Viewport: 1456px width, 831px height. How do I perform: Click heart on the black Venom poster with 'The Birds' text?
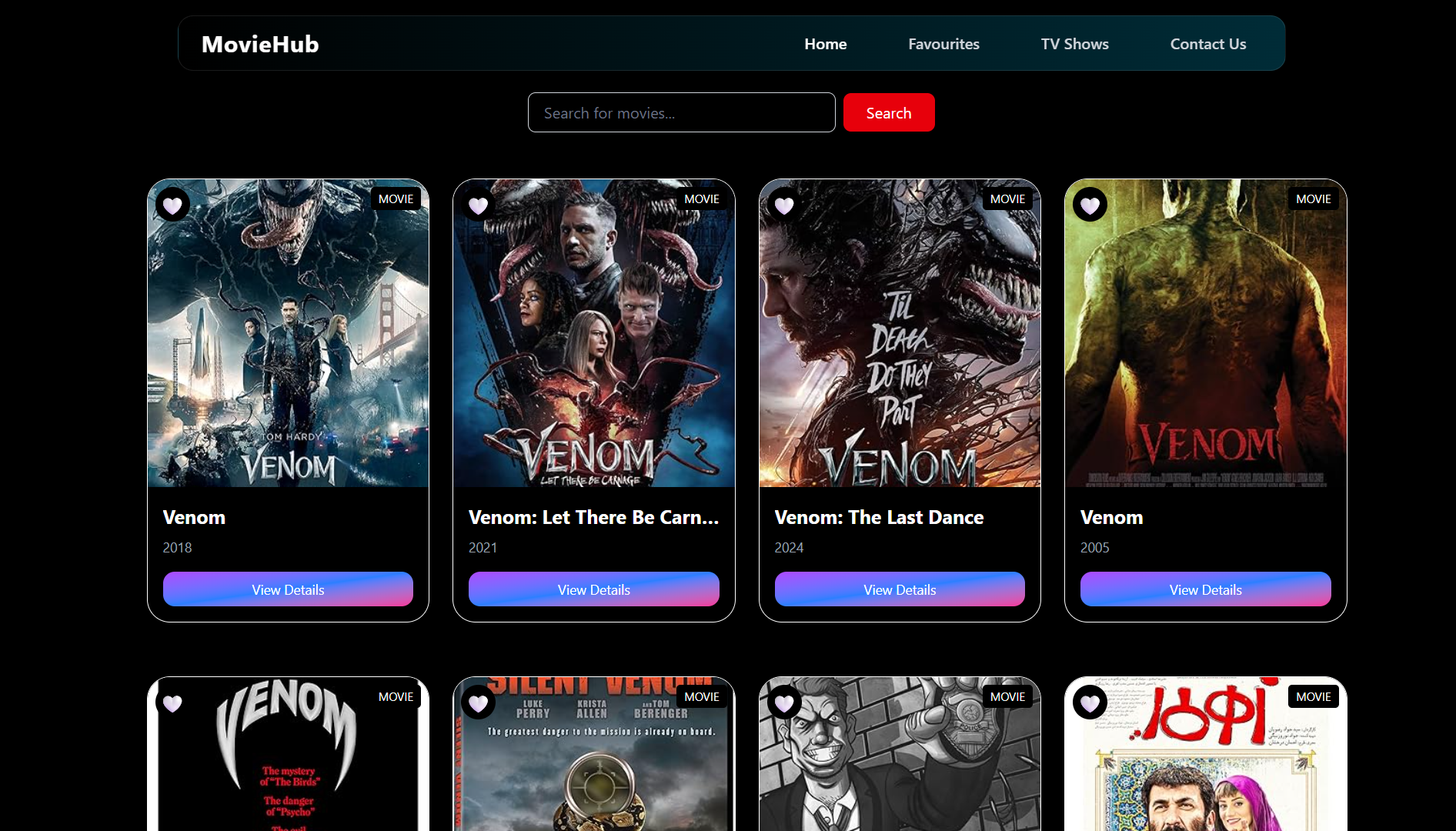[x=172, y=703]
